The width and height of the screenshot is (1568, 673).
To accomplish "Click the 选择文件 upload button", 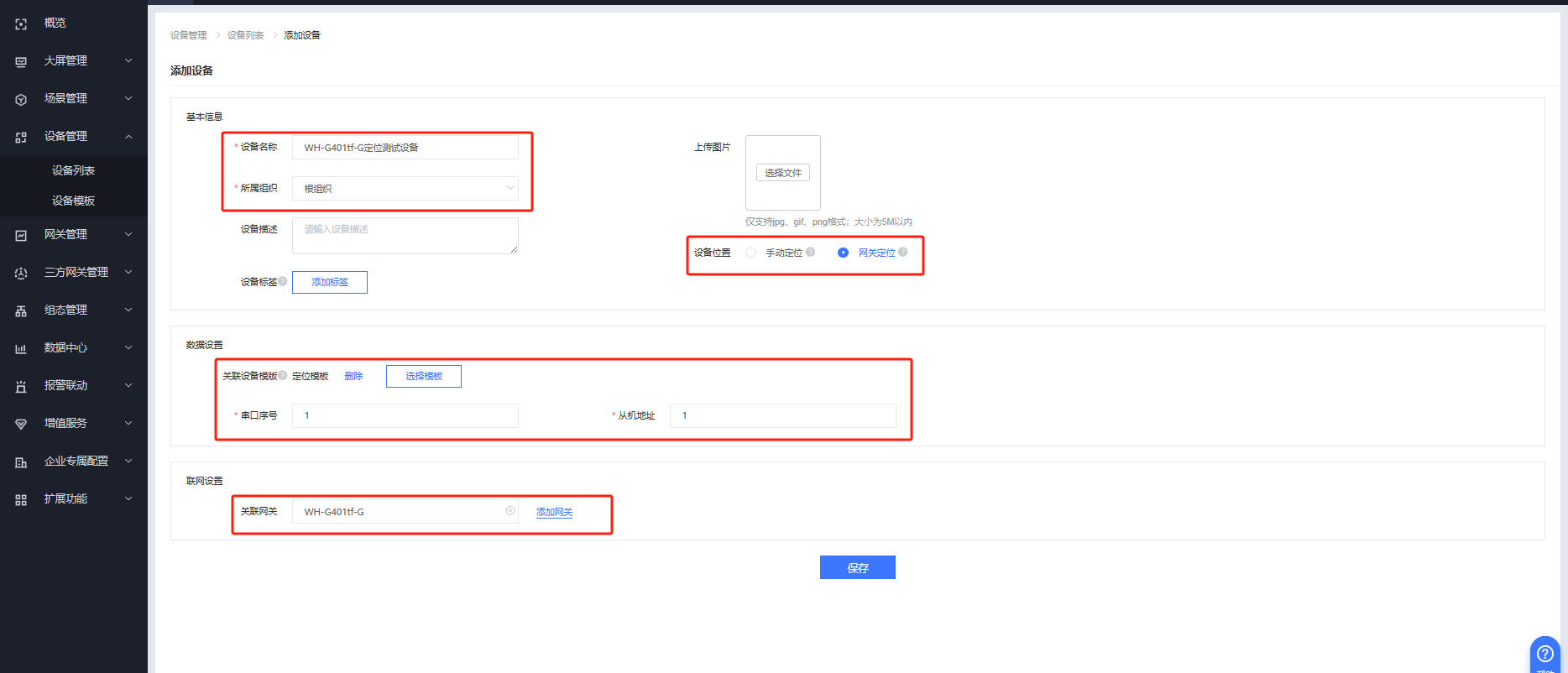I will pos(783,172).
